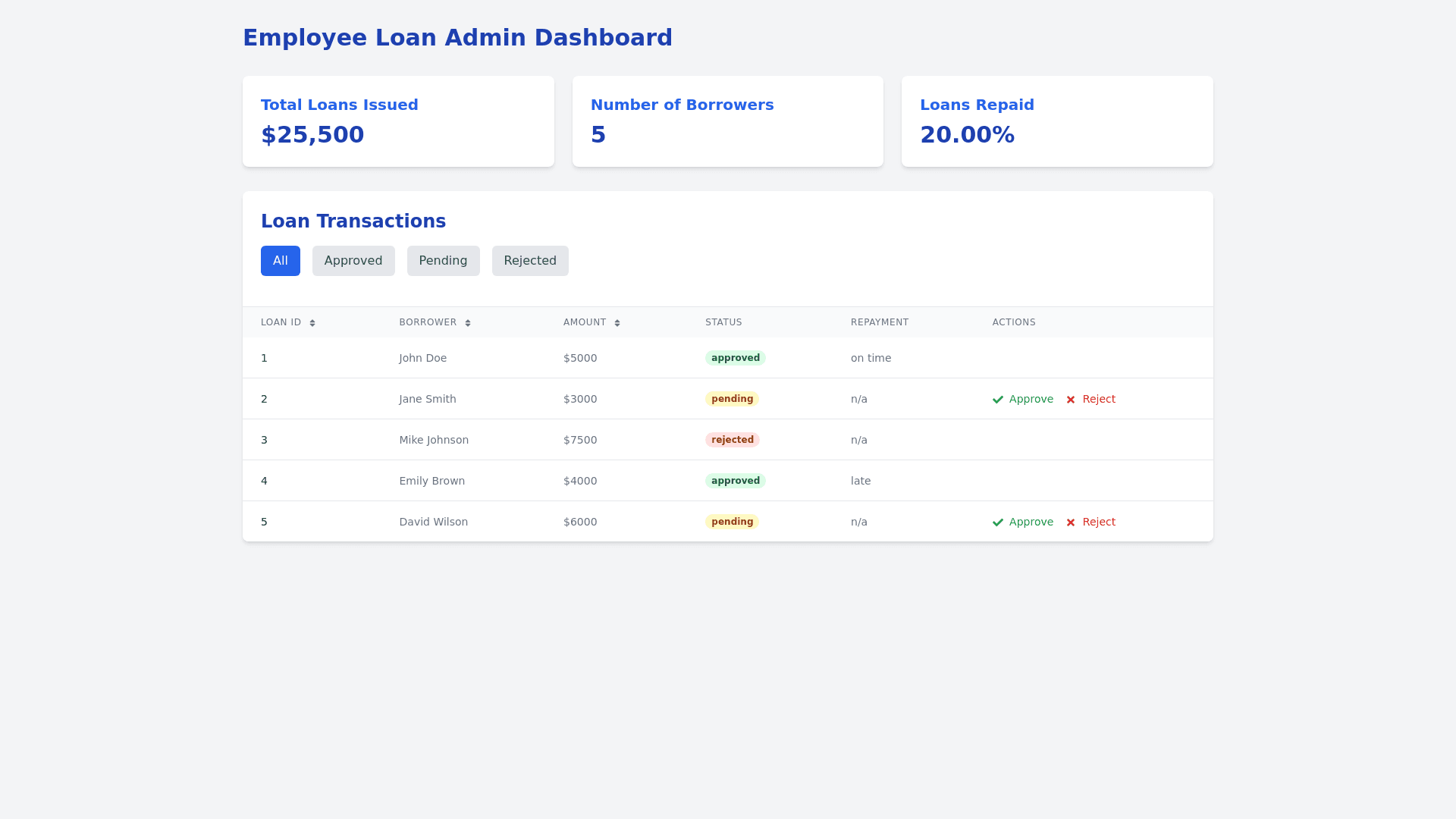This screenshot has height=819, width=1456.
Task: Filter transactions by Approved
Action: [x=353, y=261]
